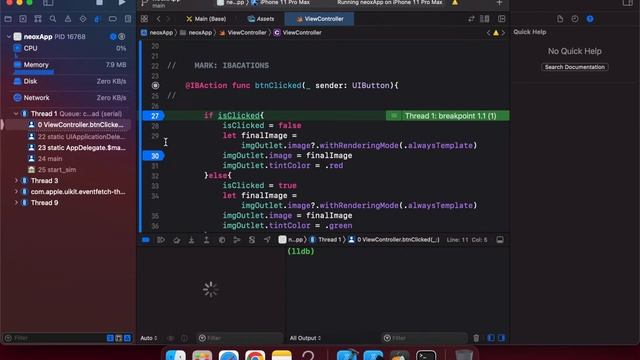Open Simulate Location arrow
The width and height of the screenshot is (640, 360).
point(267,240)
